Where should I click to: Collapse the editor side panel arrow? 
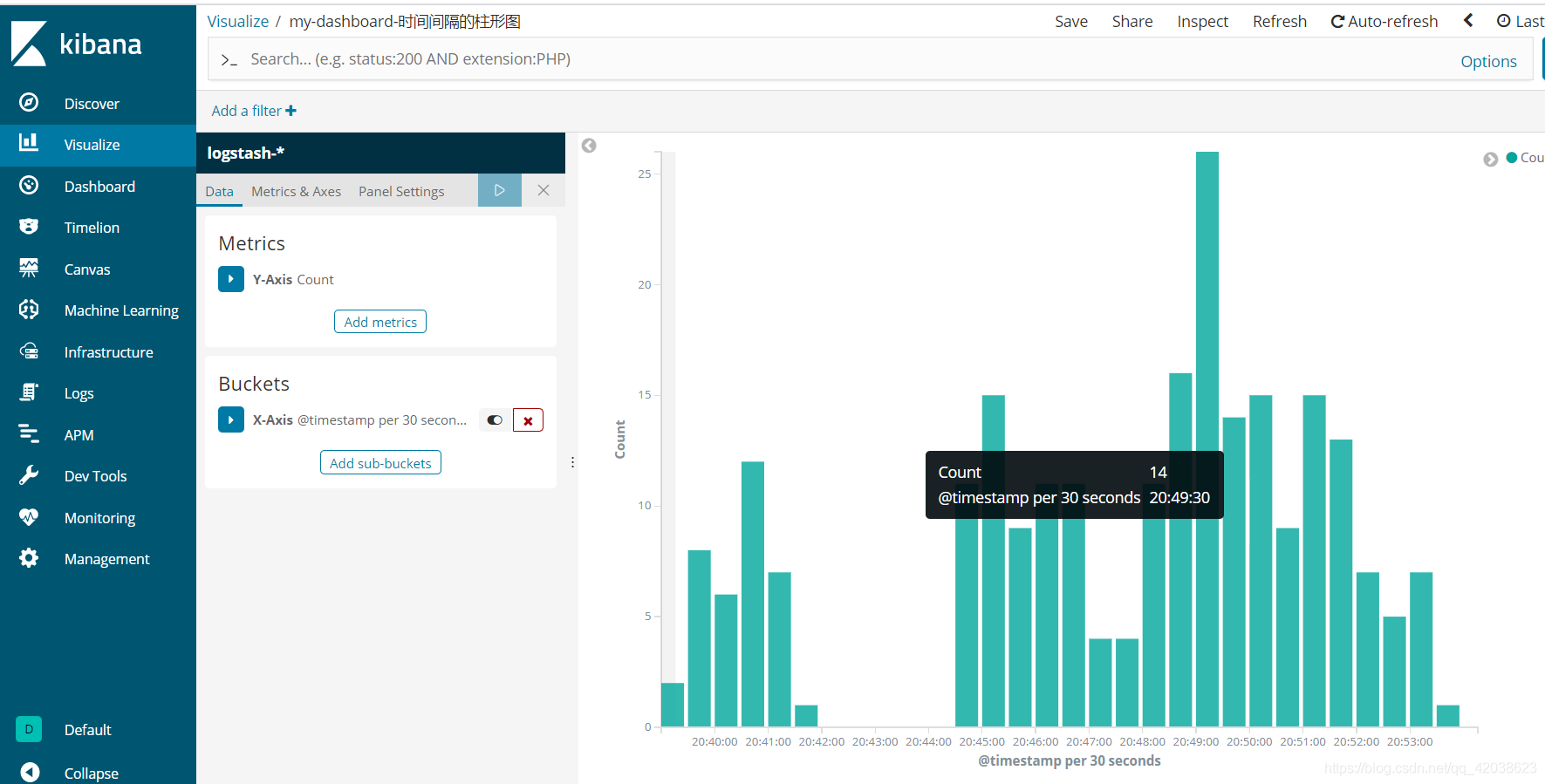point(589,146)
